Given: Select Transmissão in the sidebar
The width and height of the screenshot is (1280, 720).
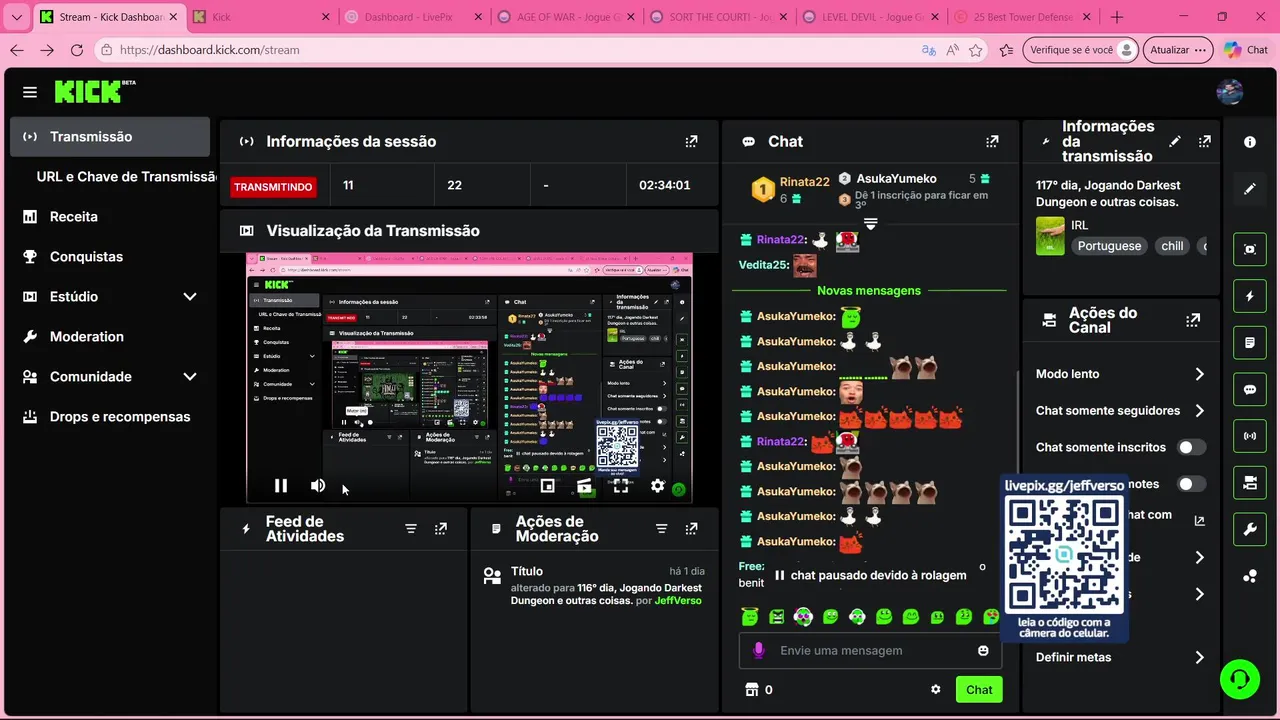Looking at the screenshot, I should 110,137.
